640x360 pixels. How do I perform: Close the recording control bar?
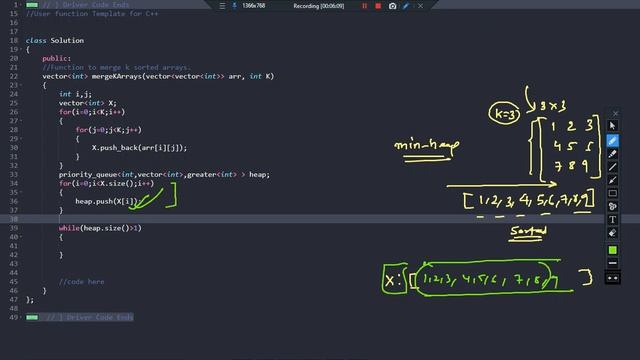tap(420, 6)
